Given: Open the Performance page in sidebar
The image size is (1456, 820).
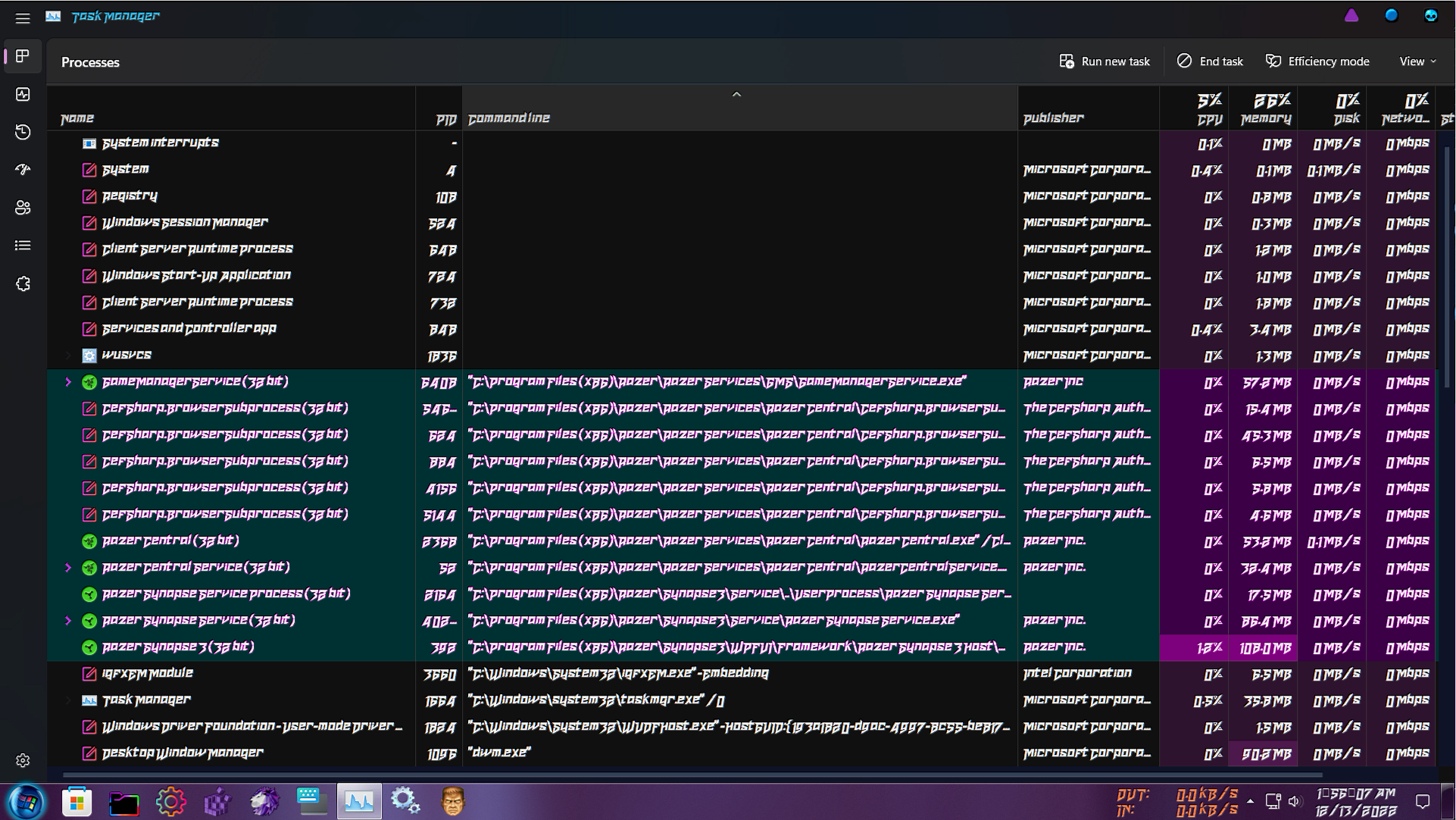Looking at the screenshot, I should coord(23,94).
